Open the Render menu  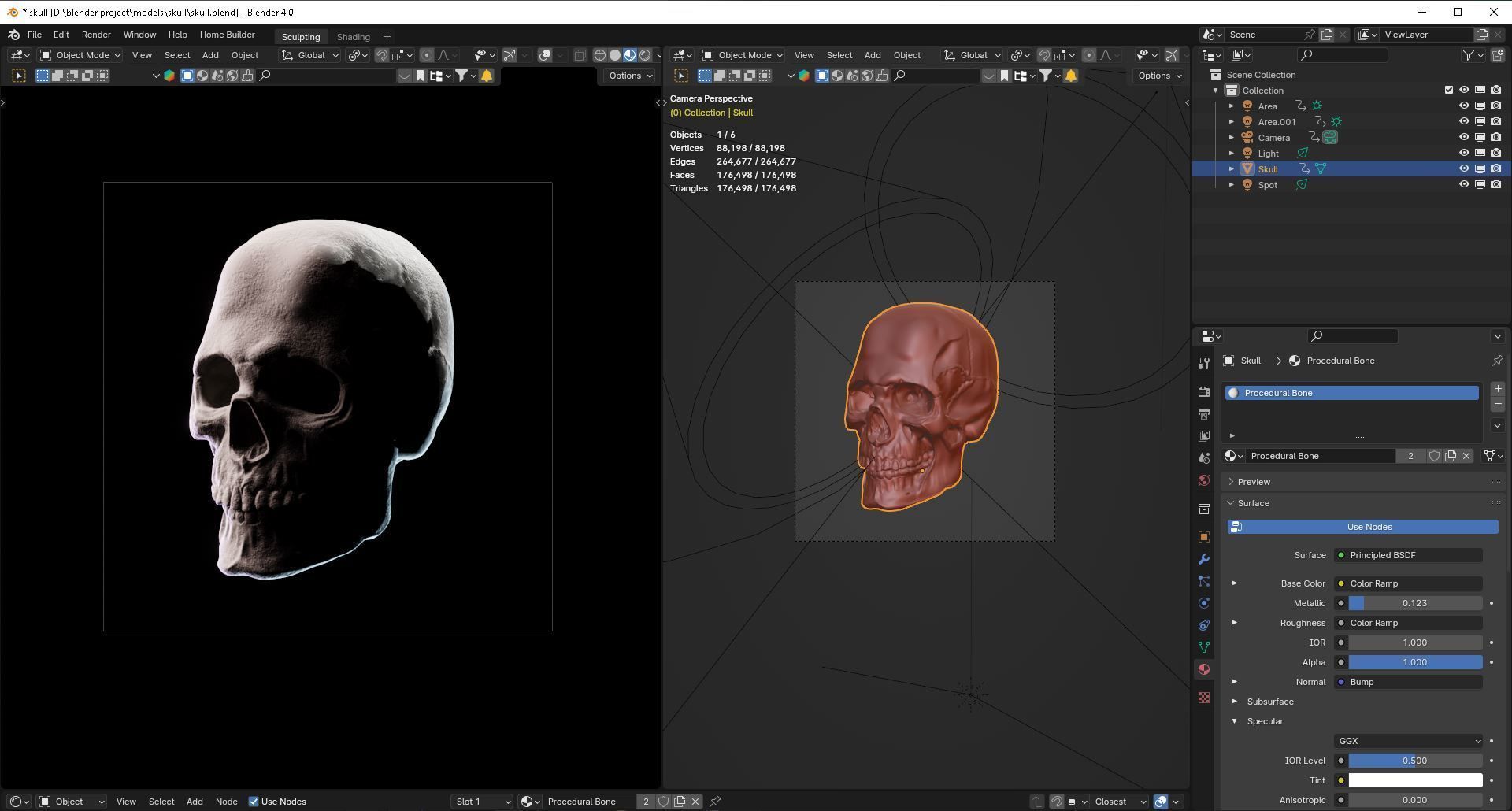pyautogui.click(x=96, y=35)
